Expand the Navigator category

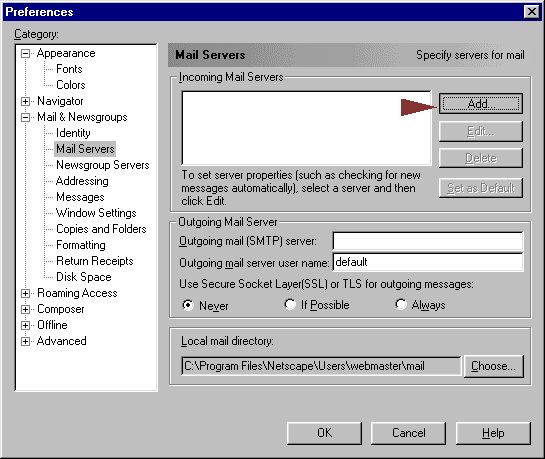pos(25,101)
